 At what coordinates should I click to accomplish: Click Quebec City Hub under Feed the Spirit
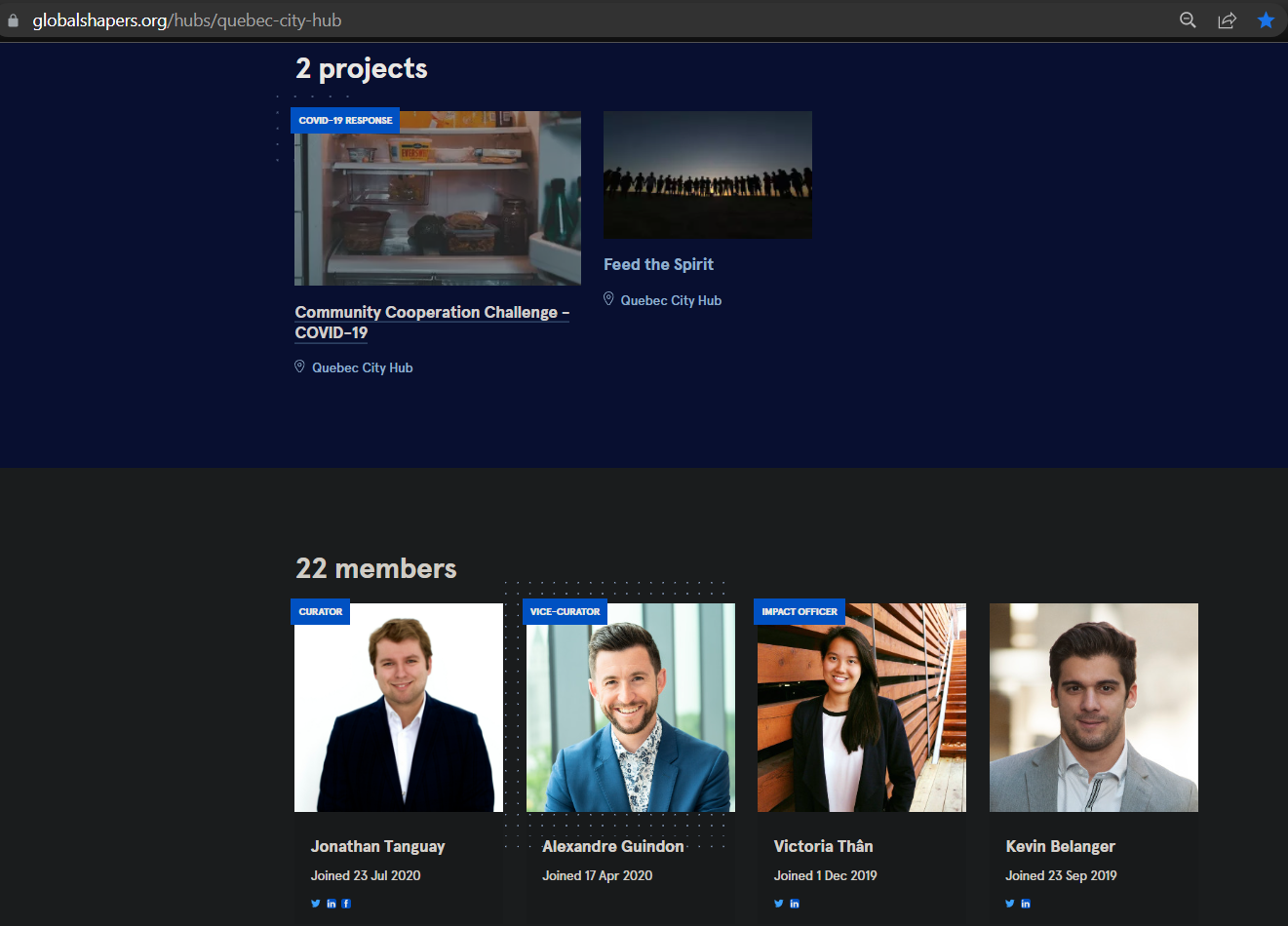click(671, 300)
